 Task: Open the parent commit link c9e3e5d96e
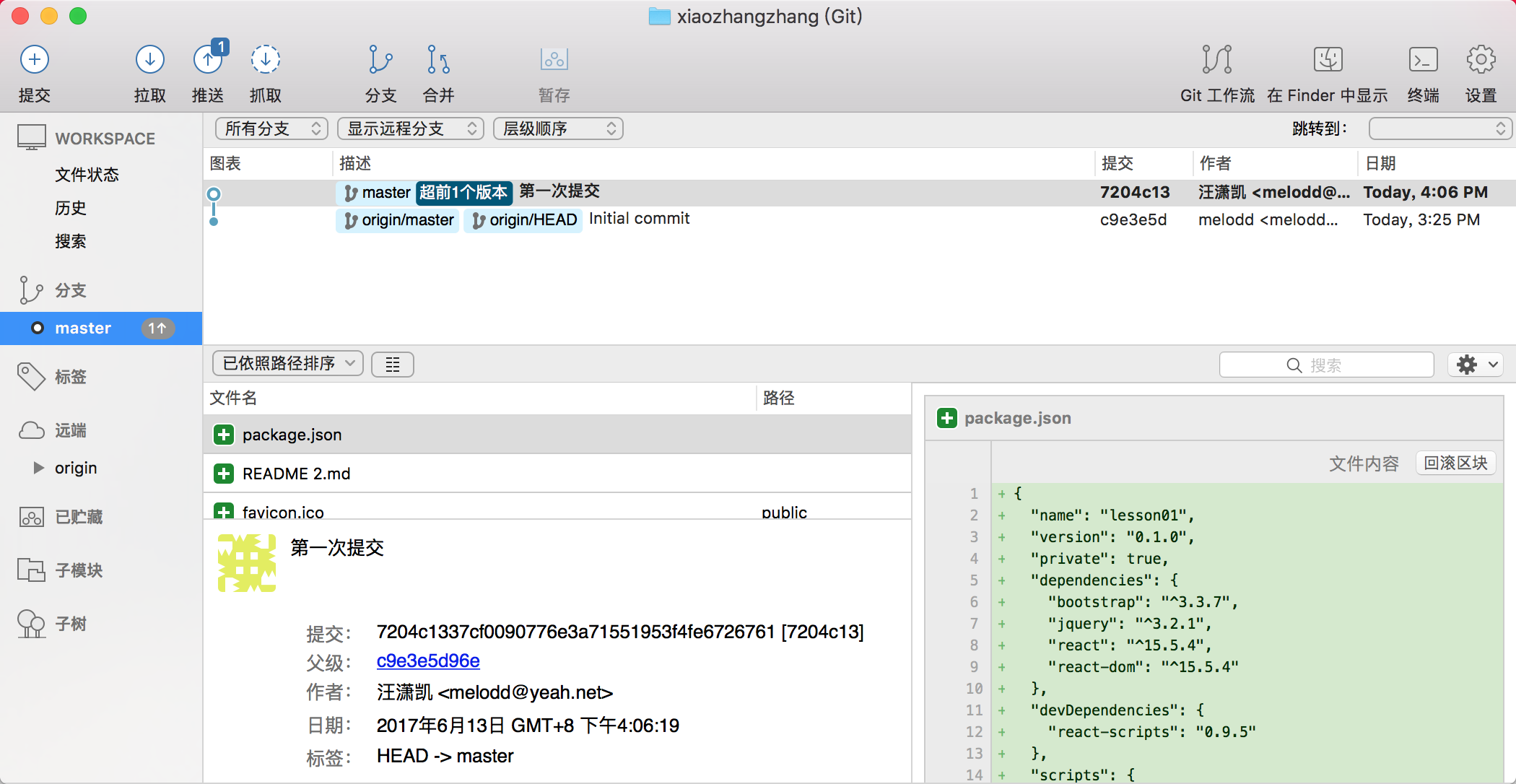tap(428, 661)
